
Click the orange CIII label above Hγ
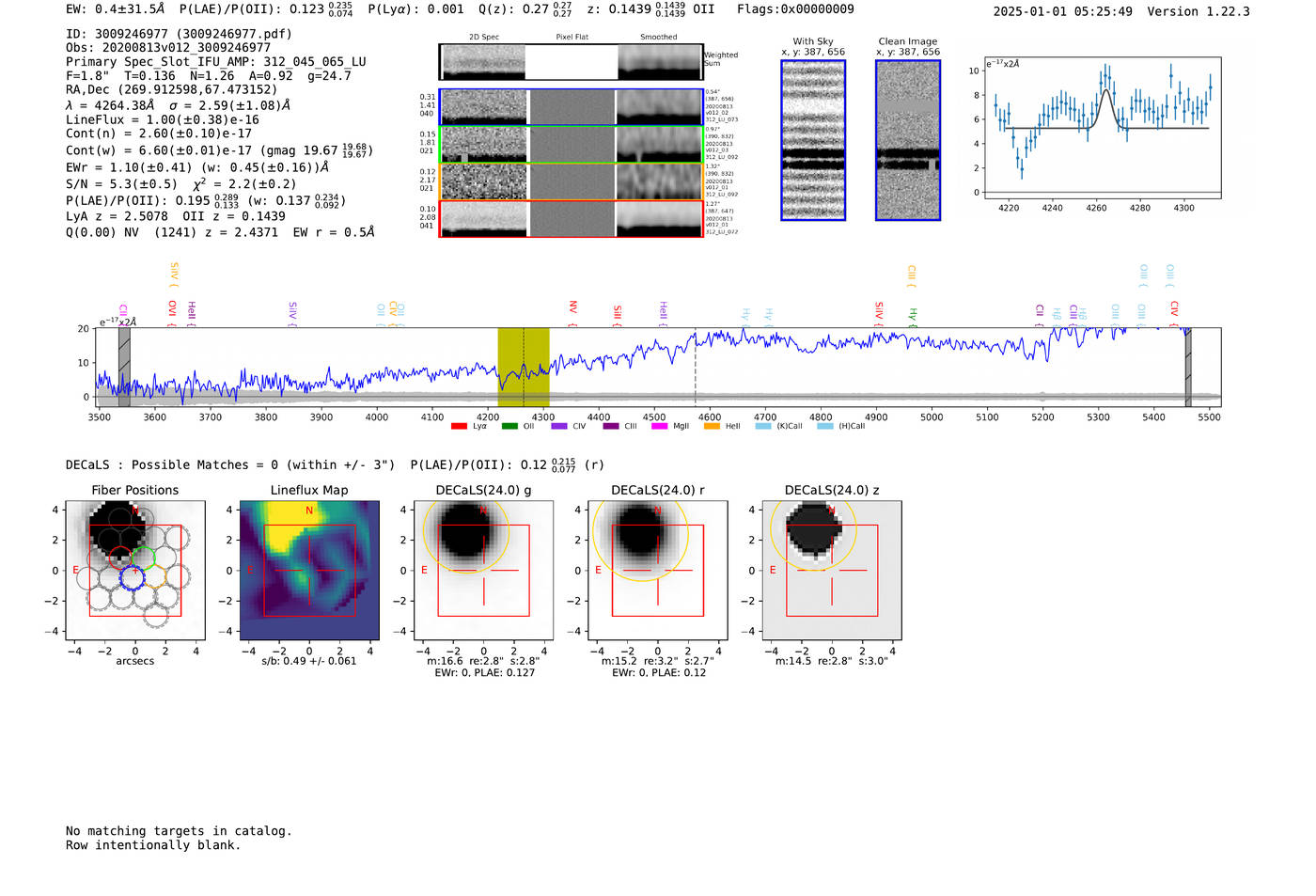tap(911, 275)
